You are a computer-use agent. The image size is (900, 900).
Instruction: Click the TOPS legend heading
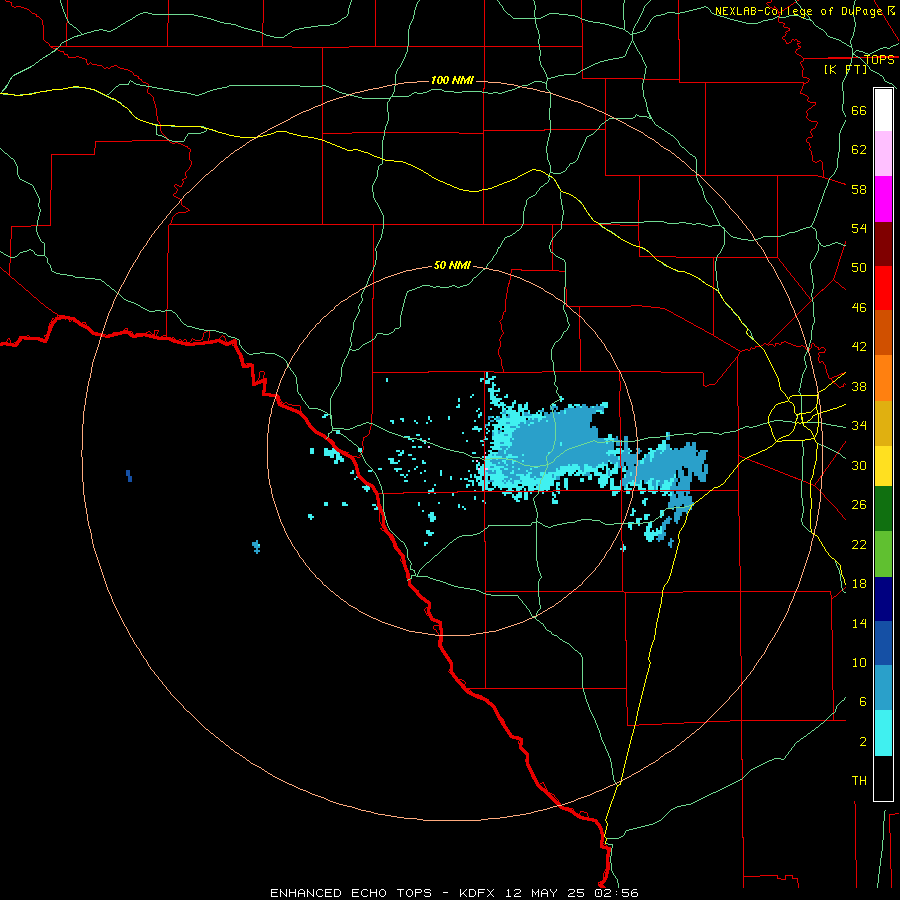879,59
